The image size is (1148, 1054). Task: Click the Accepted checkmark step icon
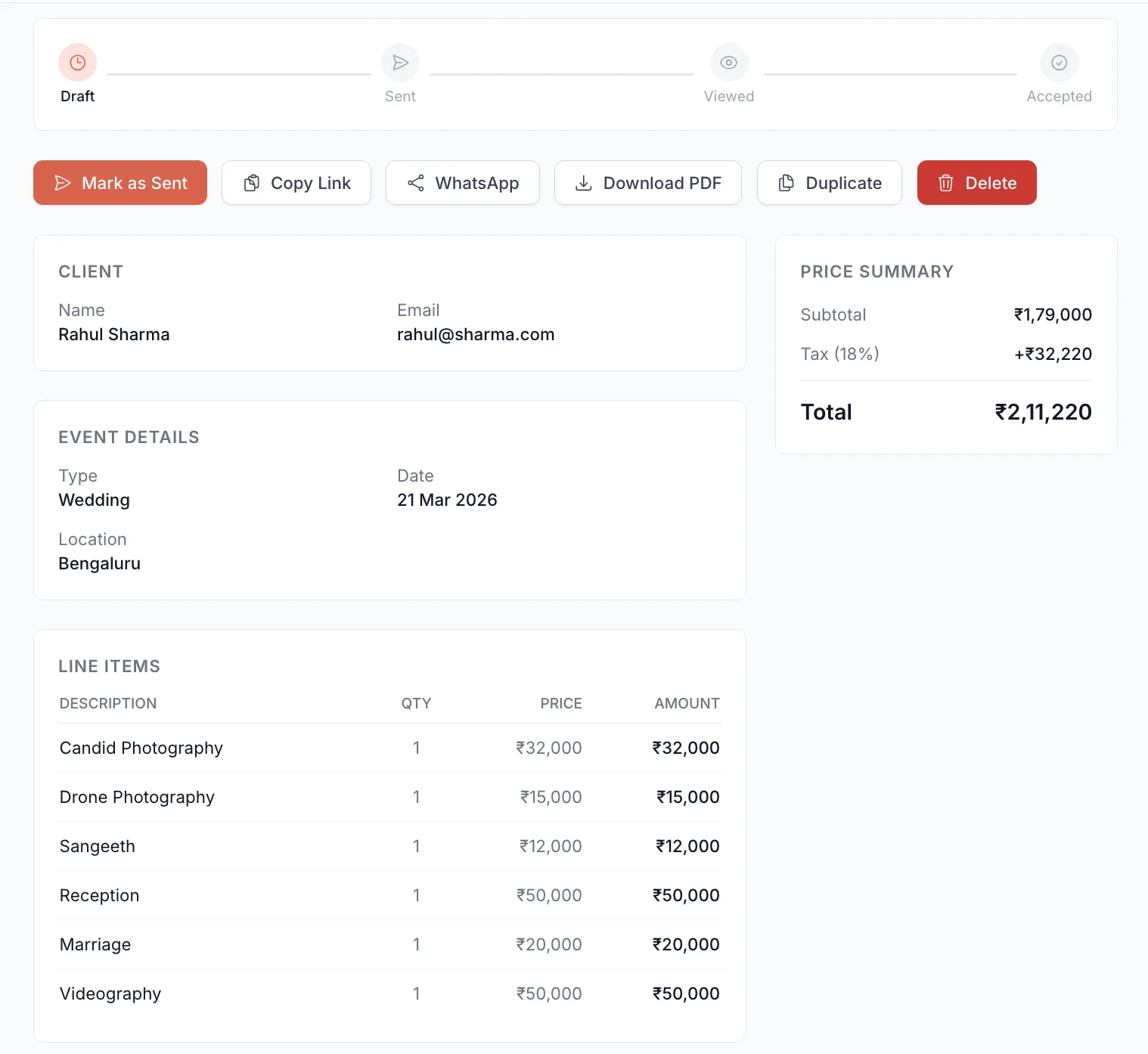tap(1059, 63)
